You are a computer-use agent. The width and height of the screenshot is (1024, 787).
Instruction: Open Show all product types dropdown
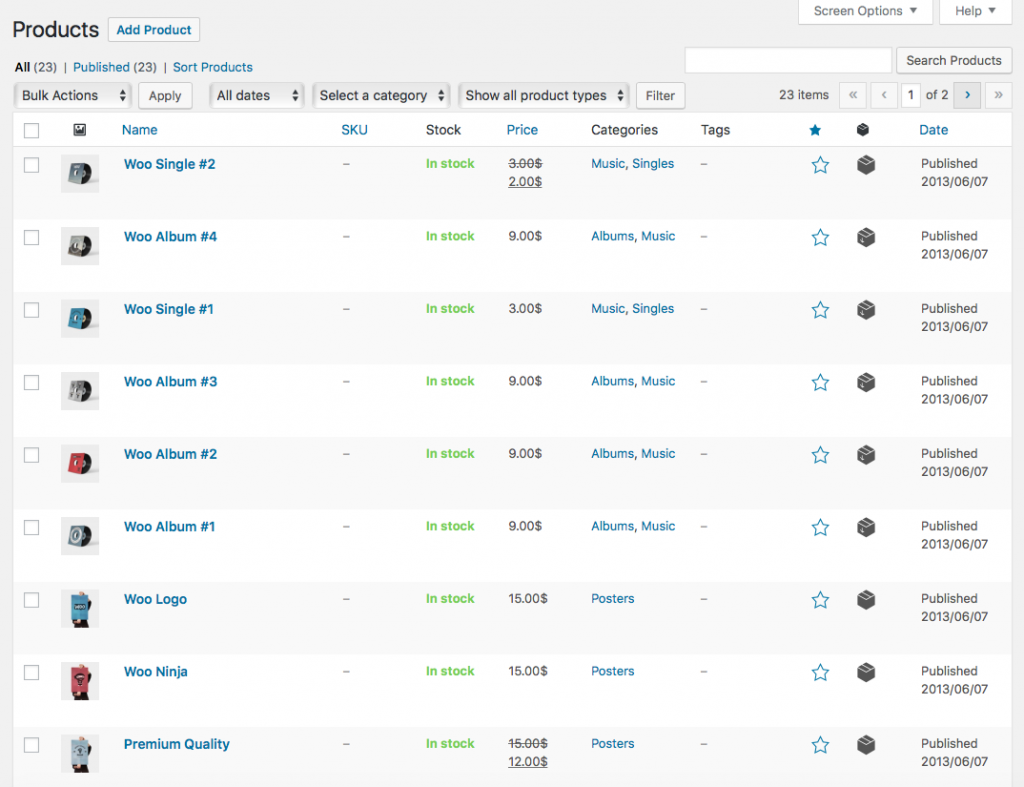544,95
